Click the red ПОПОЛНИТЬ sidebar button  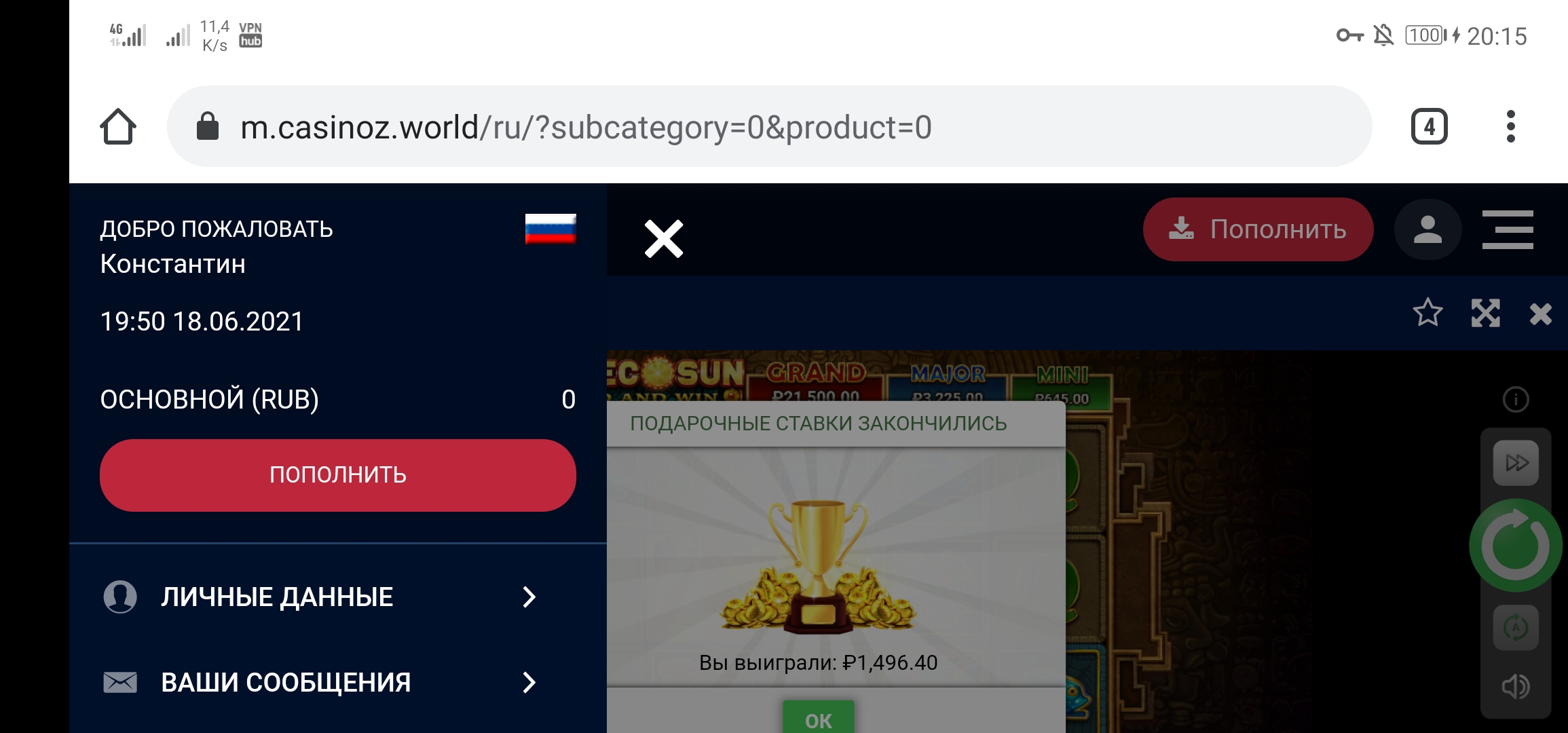(x=338, y=475)
